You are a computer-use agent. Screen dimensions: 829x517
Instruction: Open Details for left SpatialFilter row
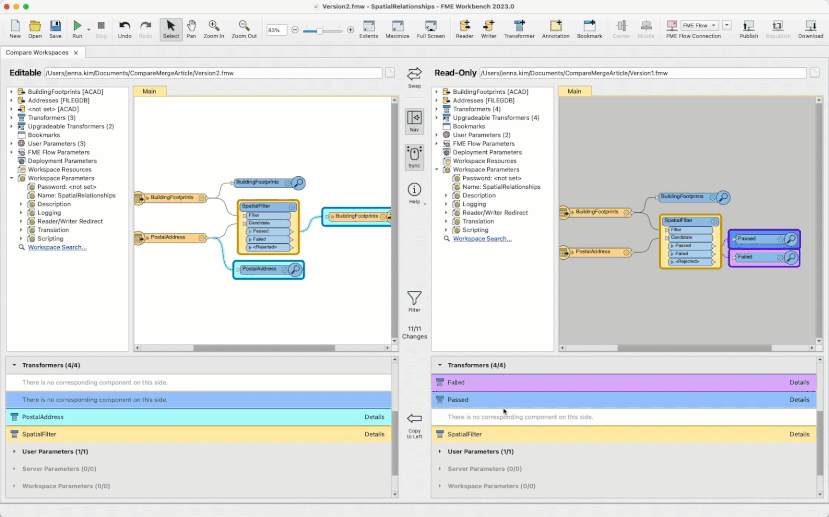(x=374, y=435)
